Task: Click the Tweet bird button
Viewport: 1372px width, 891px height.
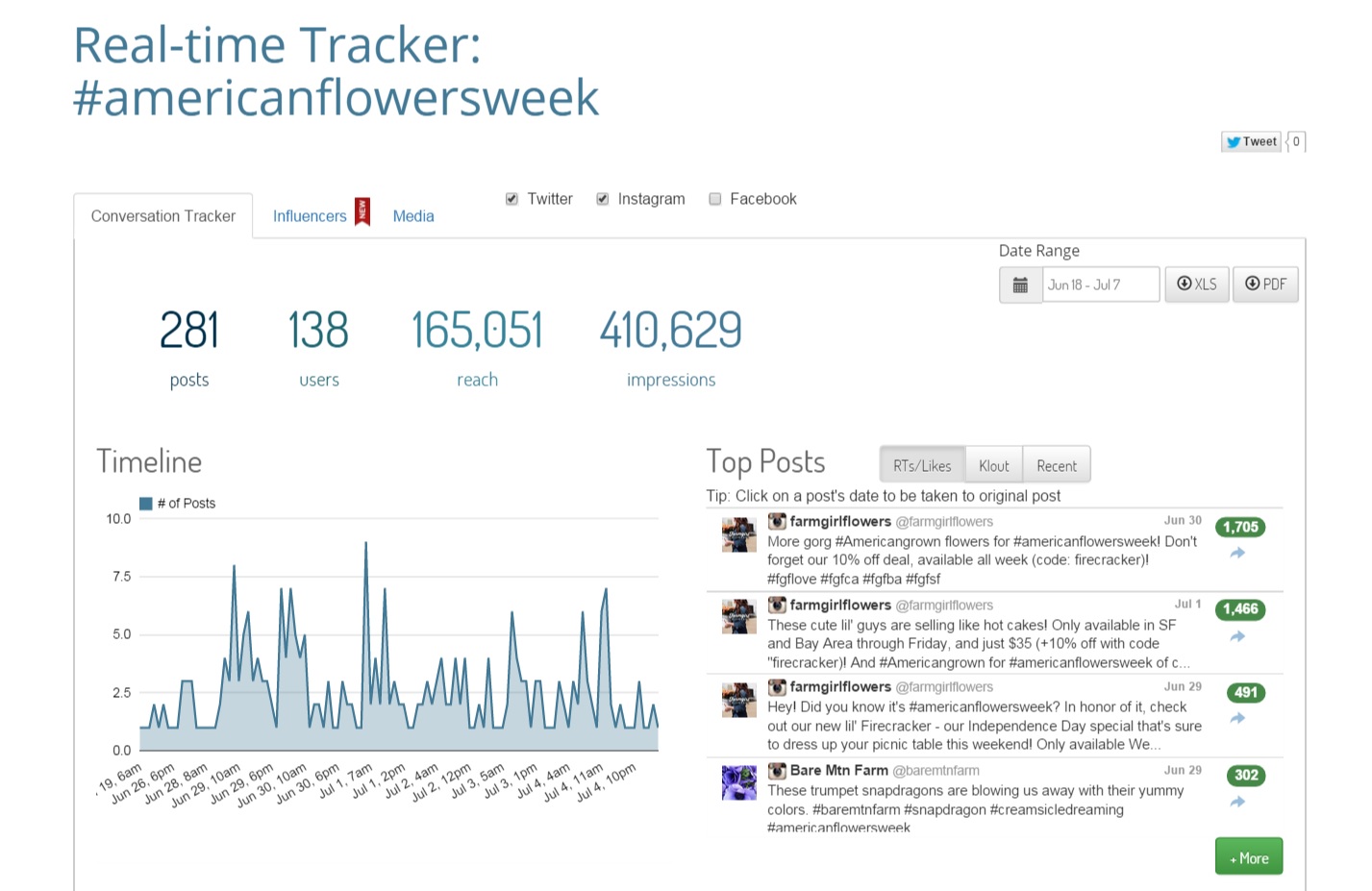Action: click(x=1251, y=141)
